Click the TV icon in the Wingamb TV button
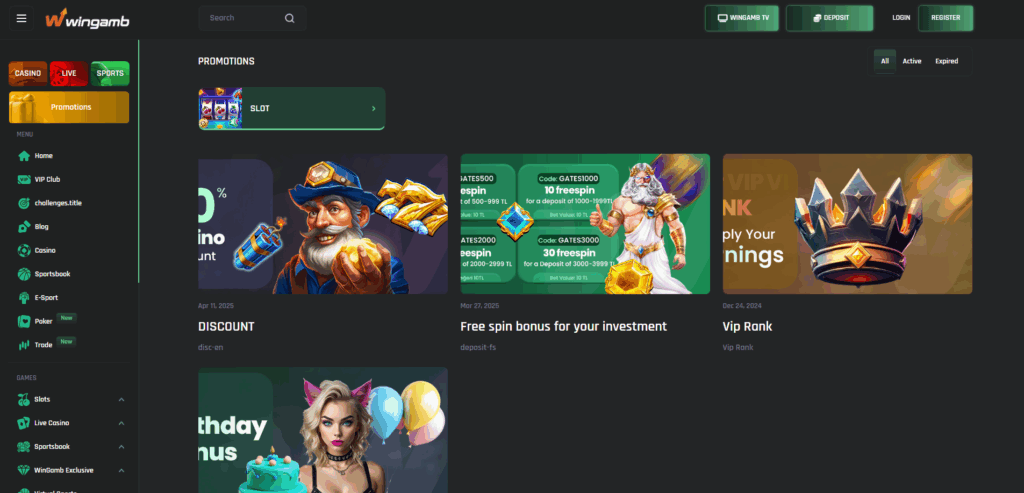This screenshot has width=1024, height=493. 722,18
